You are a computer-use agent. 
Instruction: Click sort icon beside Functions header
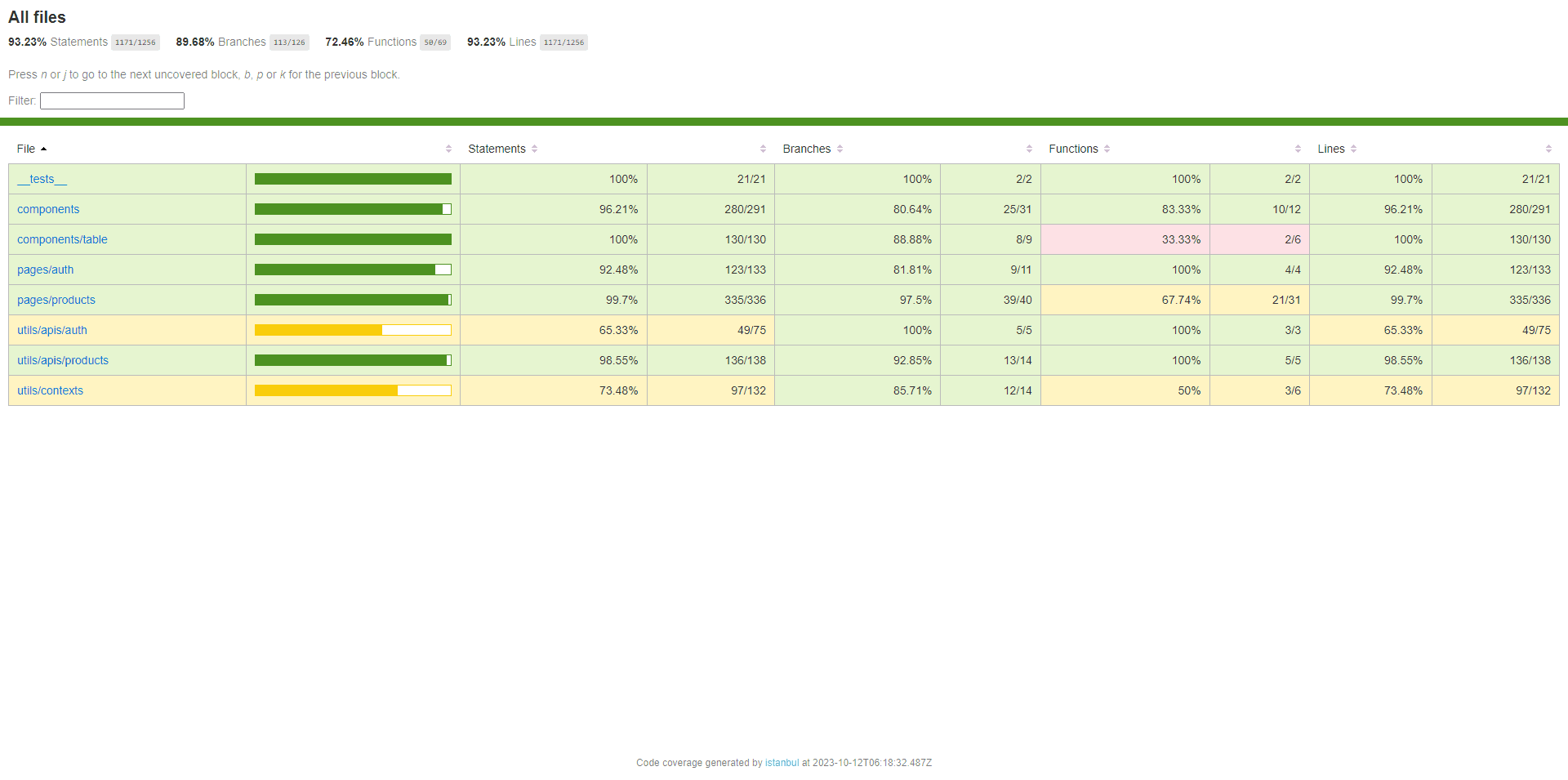pos(1107,149)
